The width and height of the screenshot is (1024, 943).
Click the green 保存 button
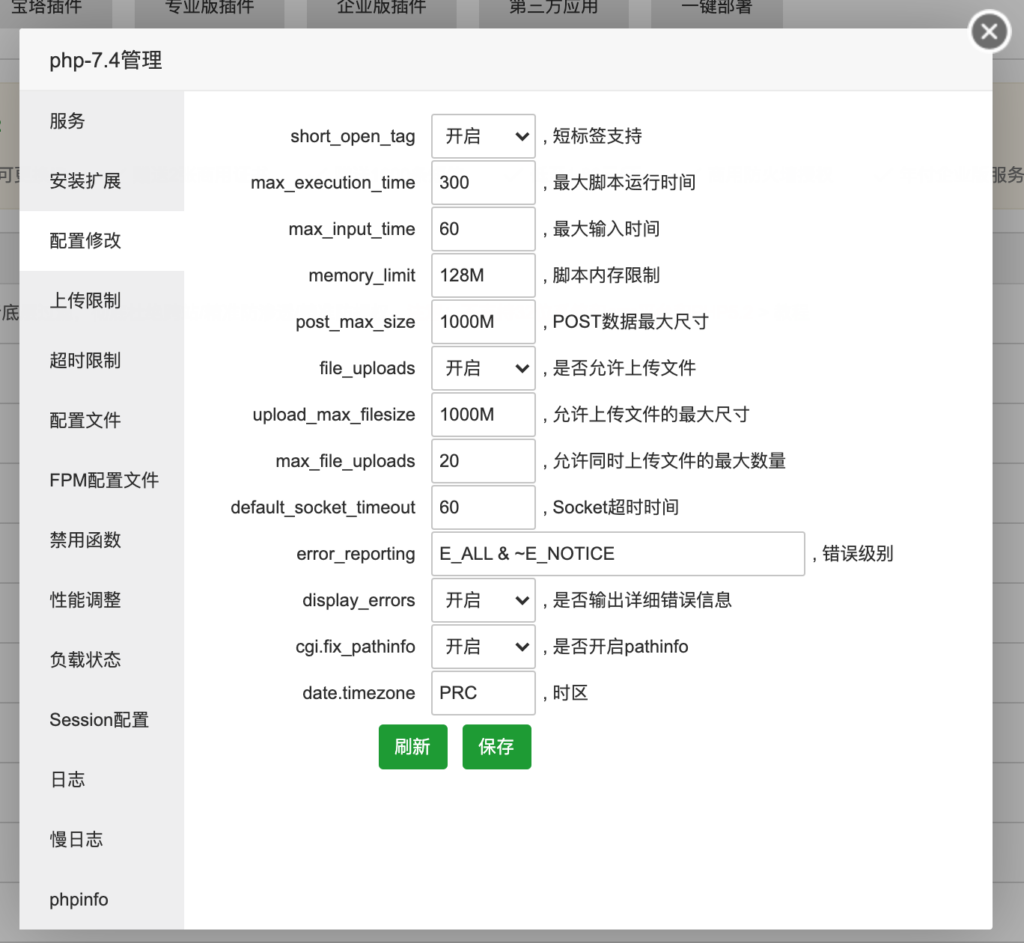click(496, 747)
